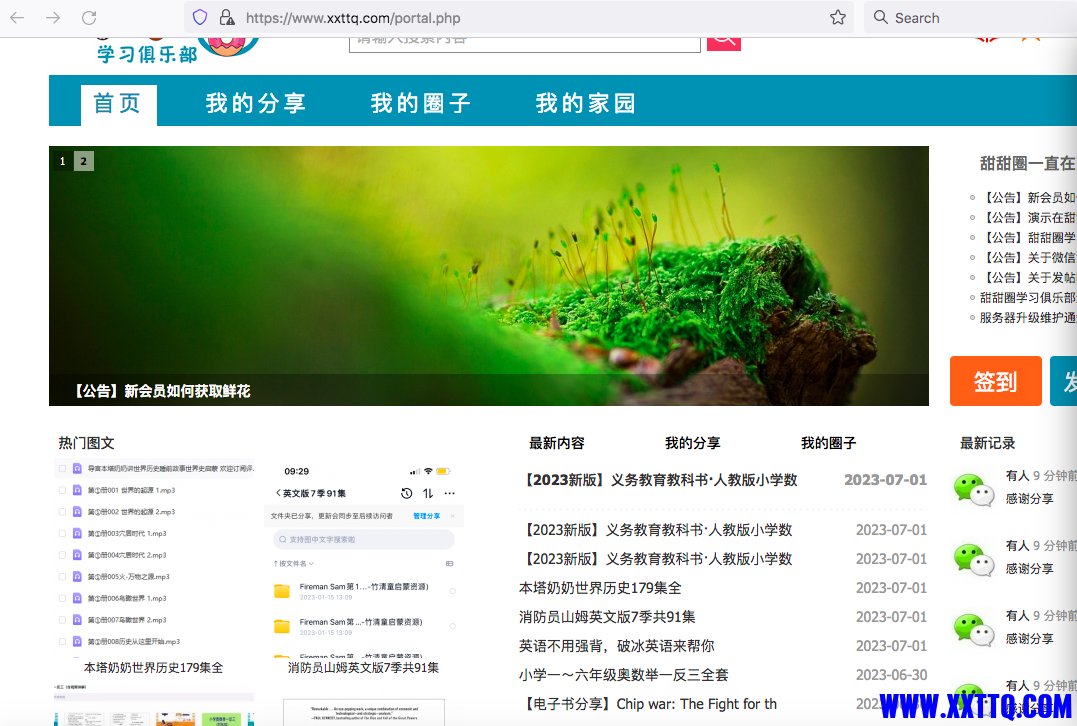Screen dimensions: 1077x726
Task: Click the site search input field
Action: pyautogui.click(x=525, y=44)
